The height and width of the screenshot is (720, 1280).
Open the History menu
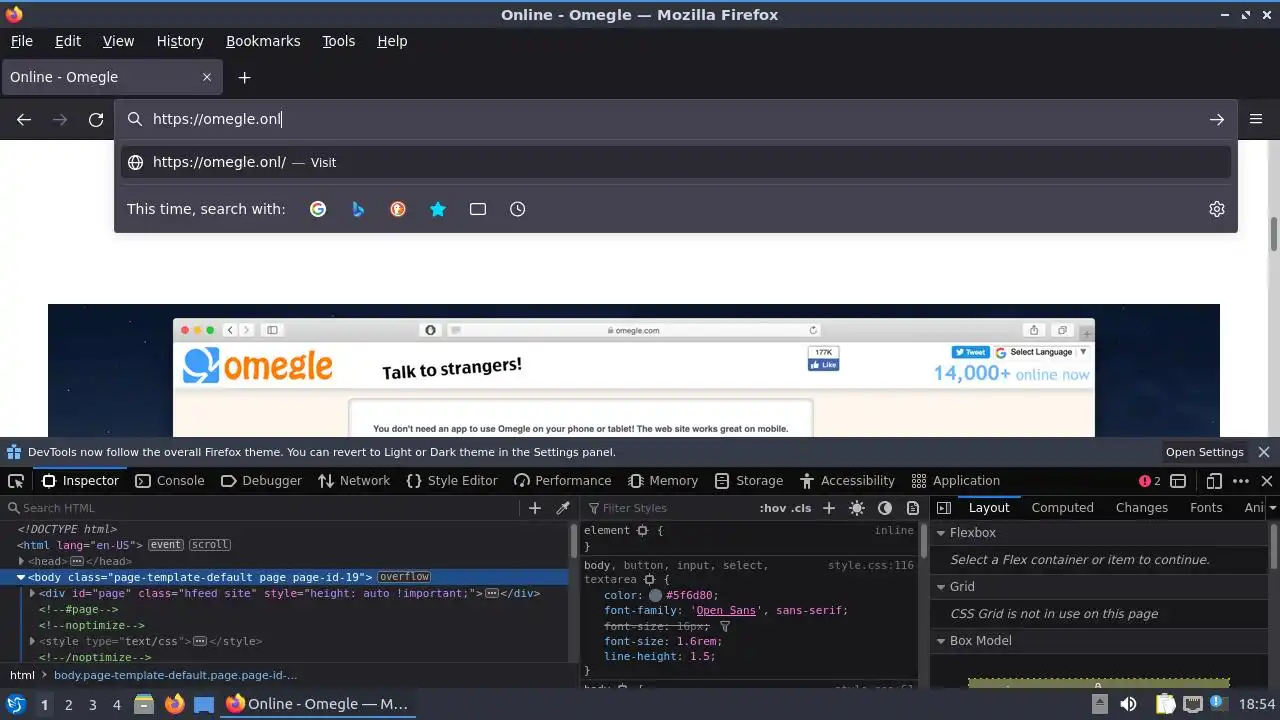point(180,41)
